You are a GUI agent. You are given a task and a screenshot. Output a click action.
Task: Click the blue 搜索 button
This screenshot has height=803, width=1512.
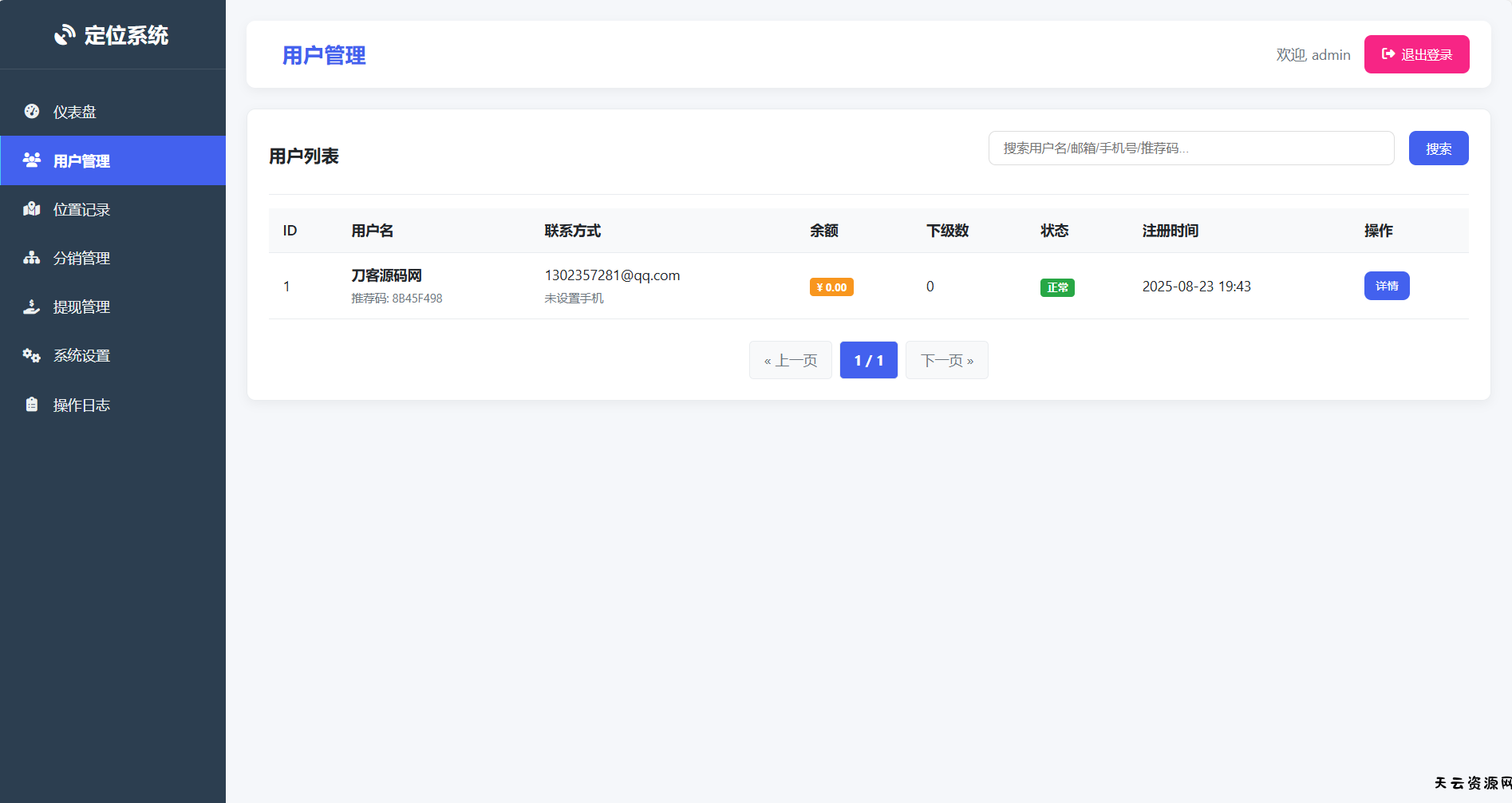click(1438, 148)
